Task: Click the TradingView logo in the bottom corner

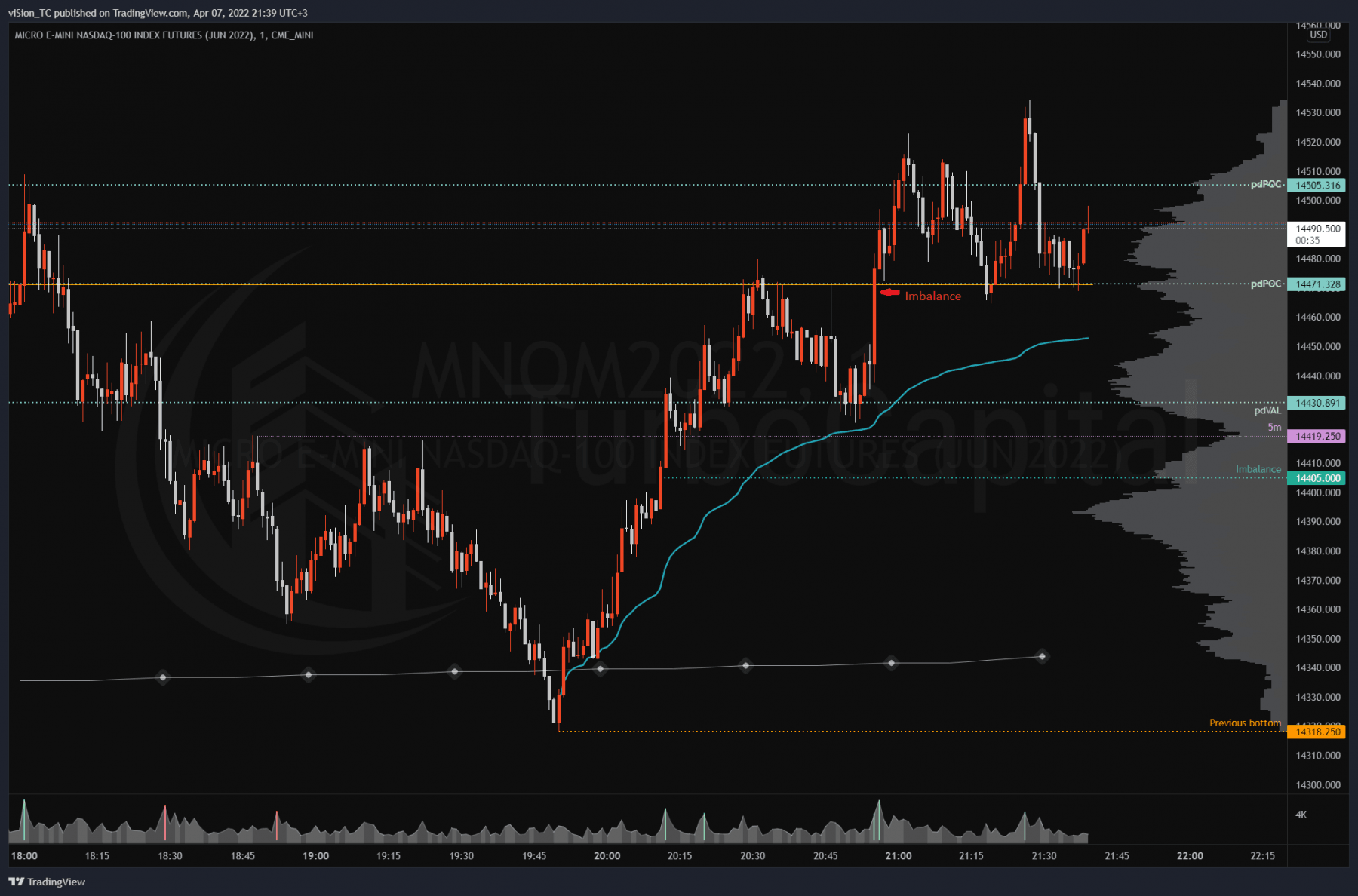Action: point(47,882)
